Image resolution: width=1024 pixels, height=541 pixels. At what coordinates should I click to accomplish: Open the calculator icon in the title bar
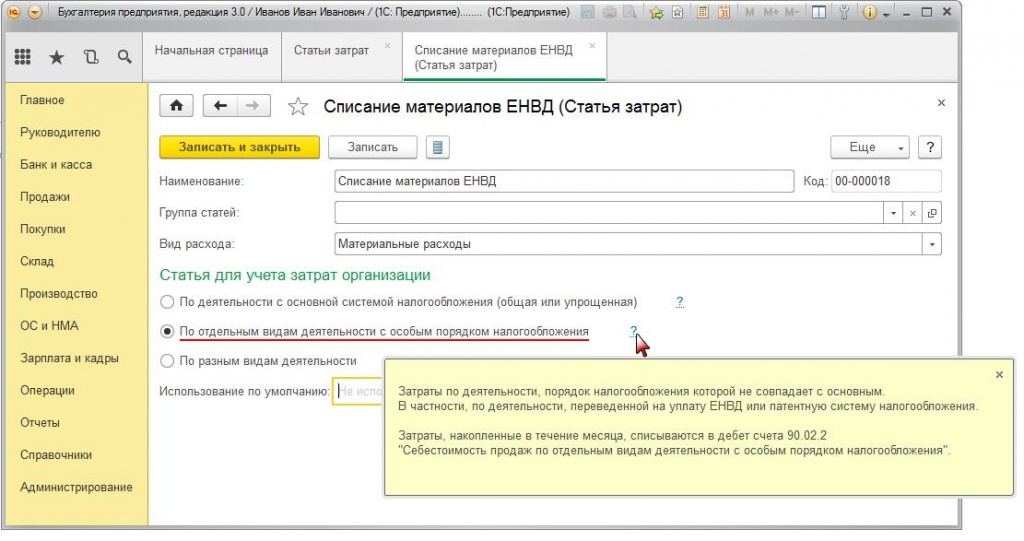tap(703, 13)
